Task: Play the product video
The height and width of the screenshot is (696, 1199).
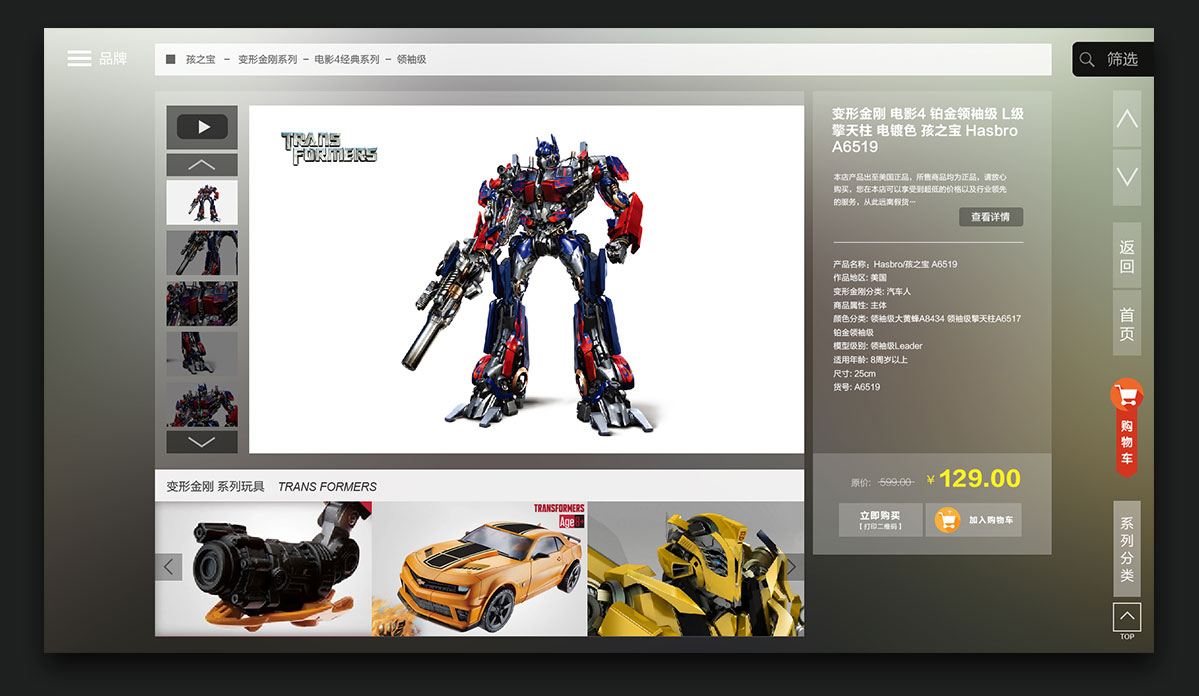Action: [x=202, y=127]
